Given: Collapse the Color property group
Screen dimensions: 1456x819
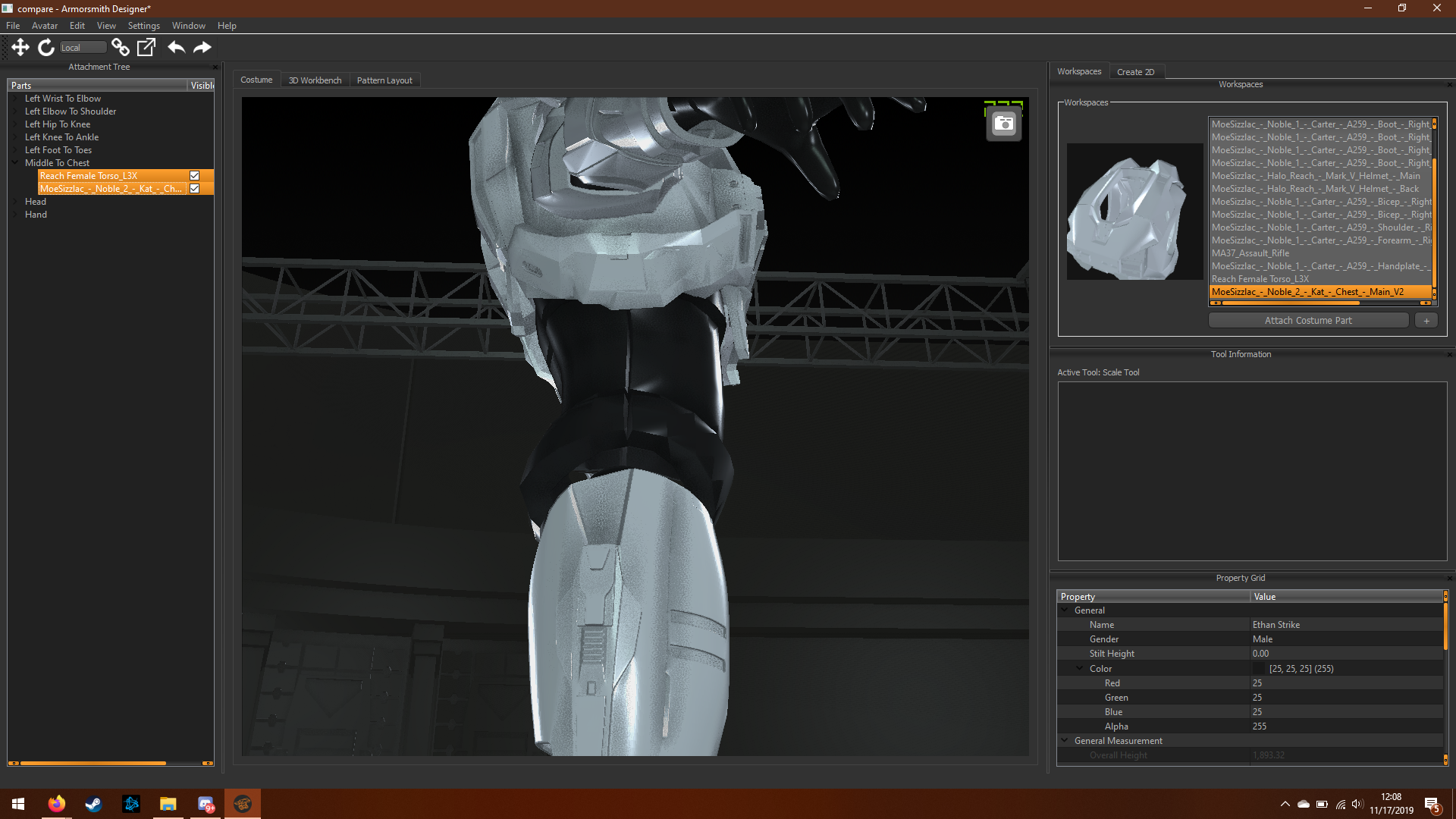Looking at the screenshot, I should click(x=1080, y=668).
